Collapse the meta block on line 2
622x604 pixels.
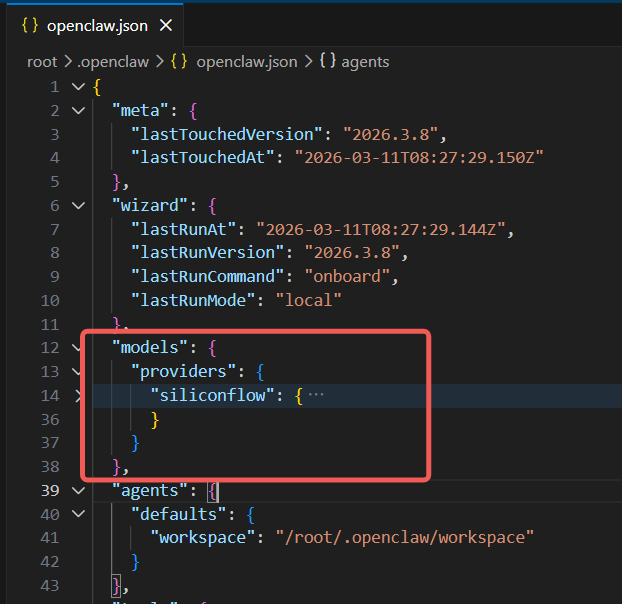pyautogui.click(x=79, y=110)
